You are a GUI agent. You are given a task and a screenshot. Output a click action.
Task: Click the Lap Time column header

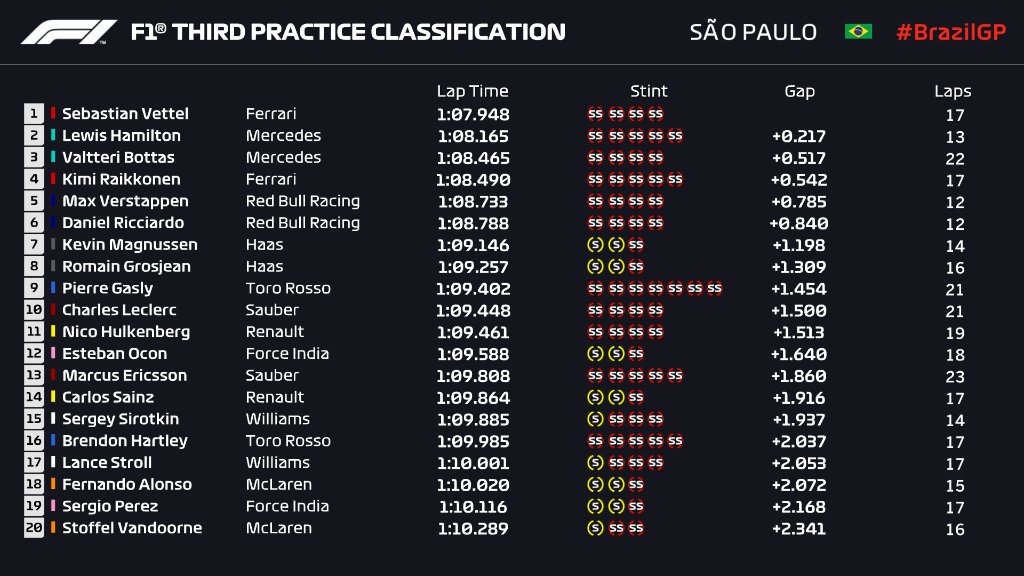pos(472,91)
